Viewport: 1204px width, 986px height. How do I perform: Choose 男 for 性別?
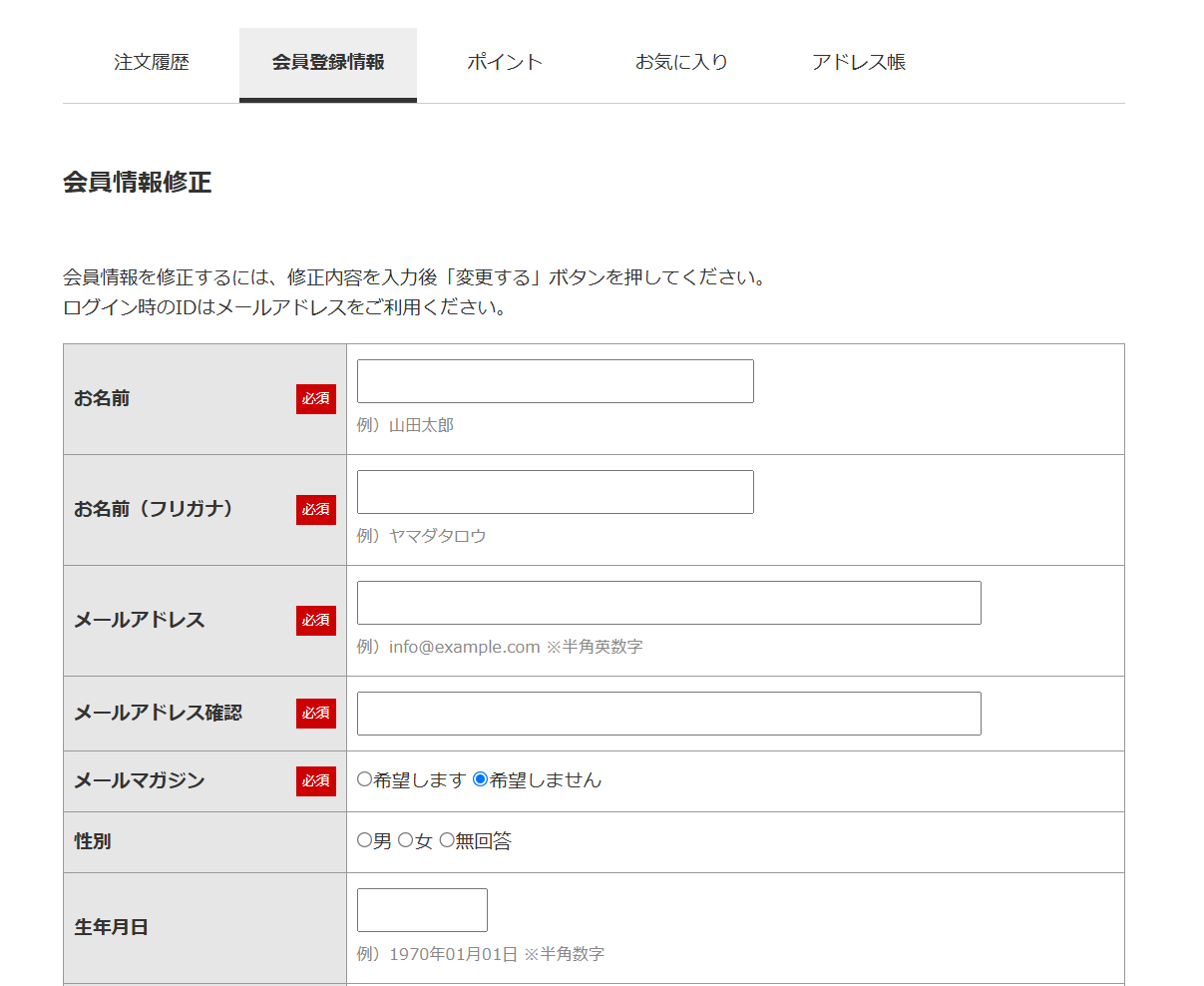[x=364, y=840]
